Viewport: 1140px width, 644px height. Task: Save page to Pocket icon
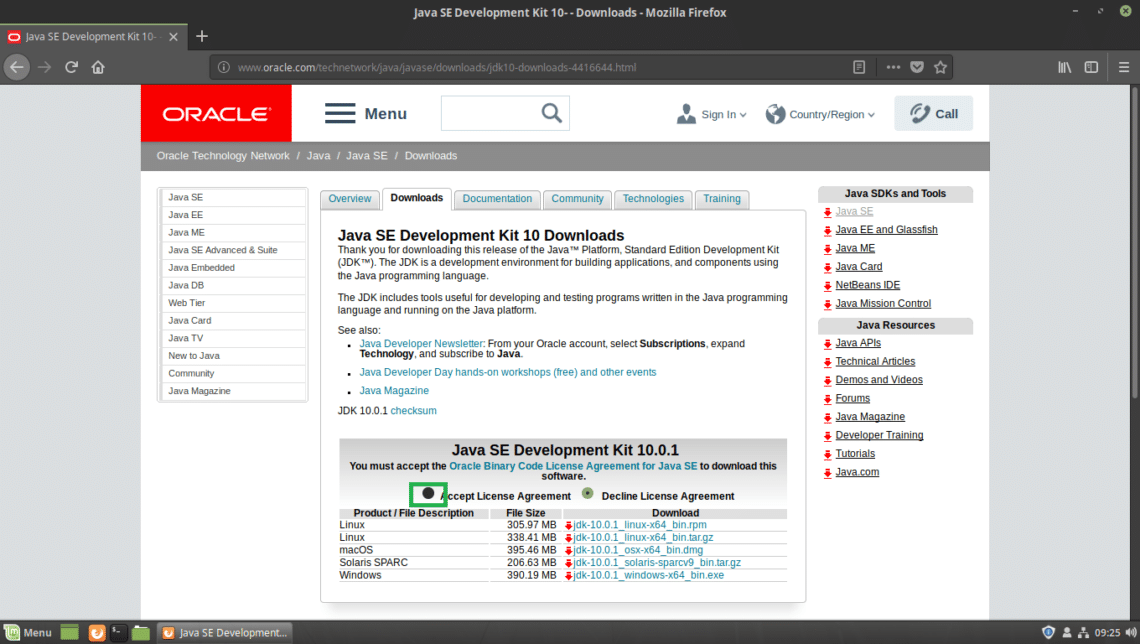pyautogui.click(x=918, y=68)
